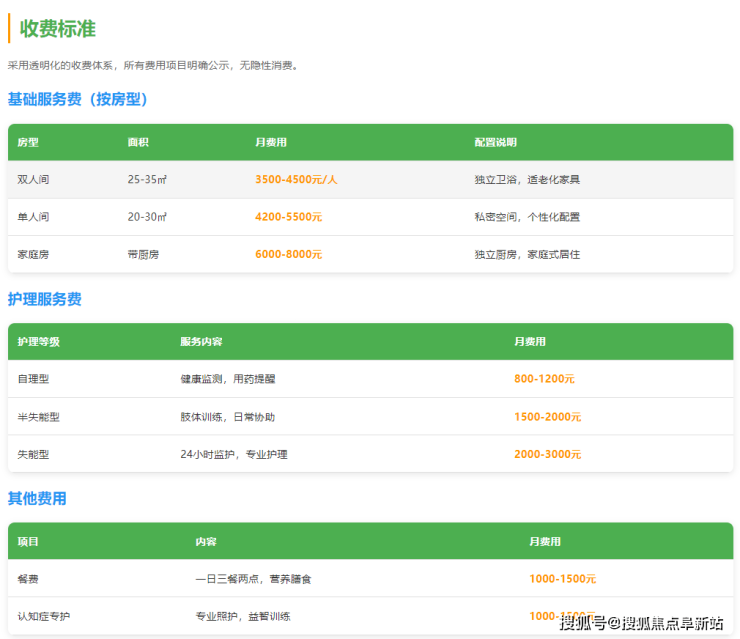Image resolution: width=740 pixels, height=639 pixels.
Task: Click the 护理服务费 section heading
Action: tap(44, 299)
